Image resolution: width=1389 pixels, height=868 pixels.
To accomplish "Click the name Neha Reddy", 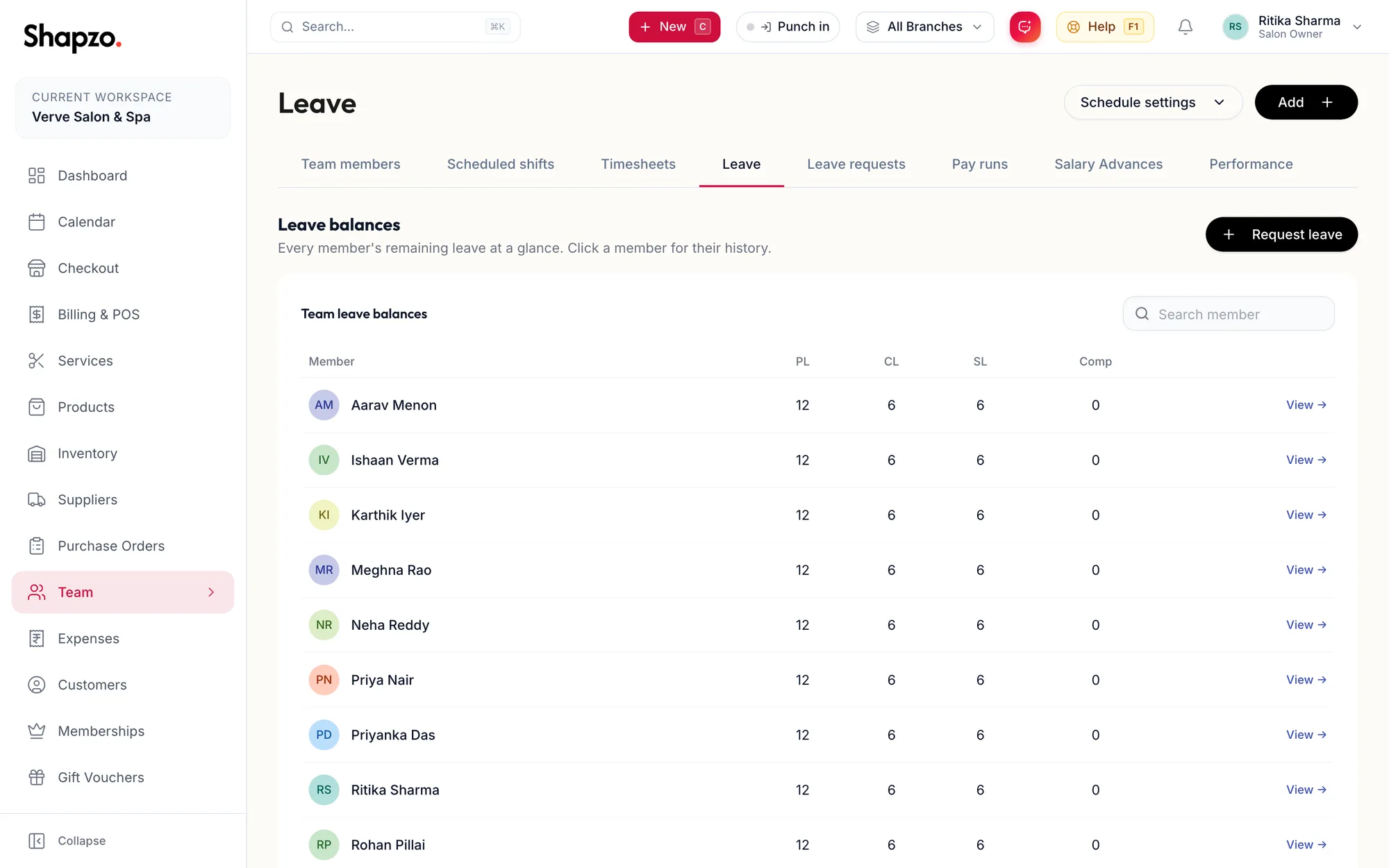I will pyautogui.click(x=390, y=625).
